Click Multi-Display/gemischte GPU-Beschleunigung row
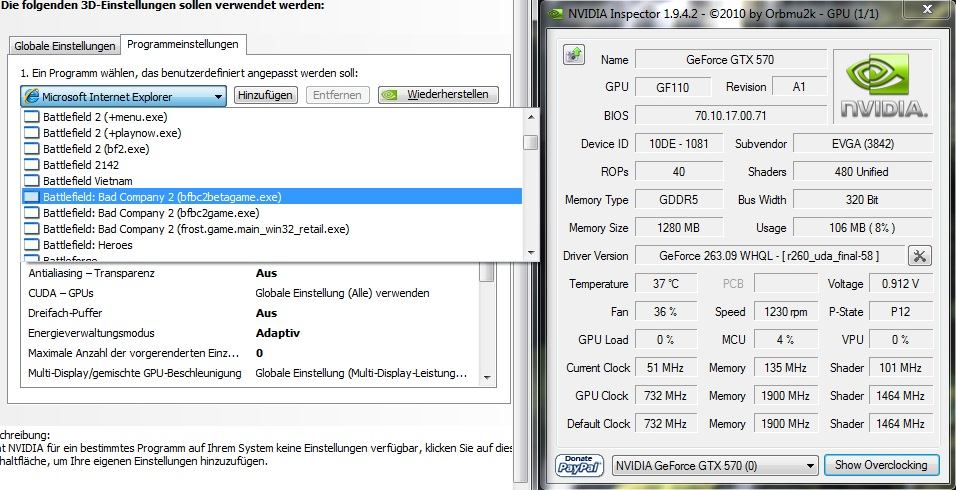 [x=250, y=373]
